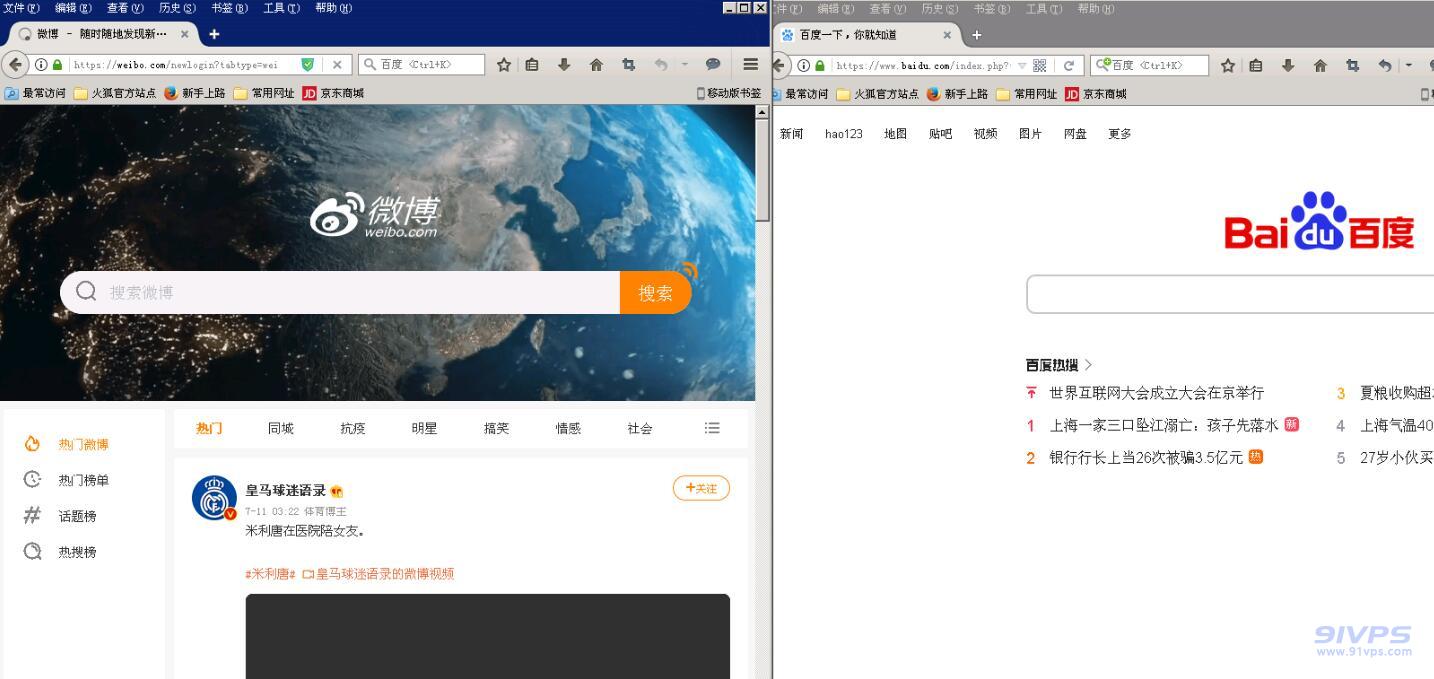
Task: Focus the Baidu main search box
Action: point(1230,294)
